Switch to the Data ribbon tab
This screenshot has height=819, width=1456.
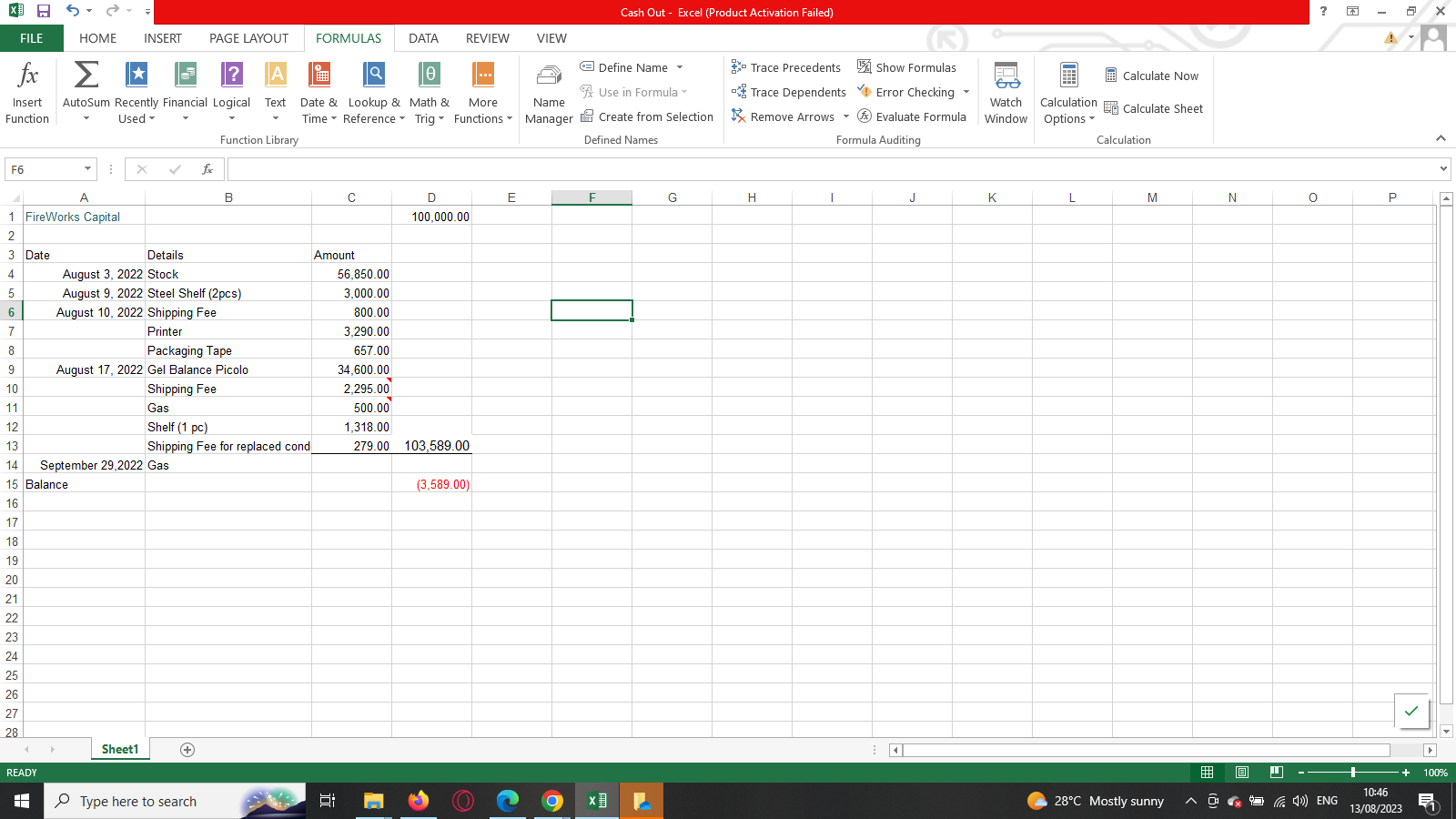click(x=423, y=38)
